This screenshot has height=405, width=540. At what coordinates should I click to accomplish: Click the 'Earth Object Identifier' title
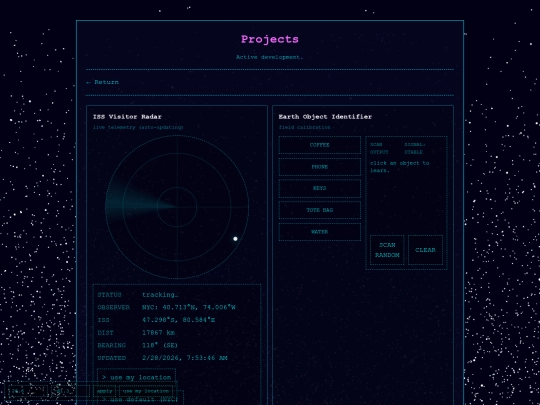coord(325,117)
